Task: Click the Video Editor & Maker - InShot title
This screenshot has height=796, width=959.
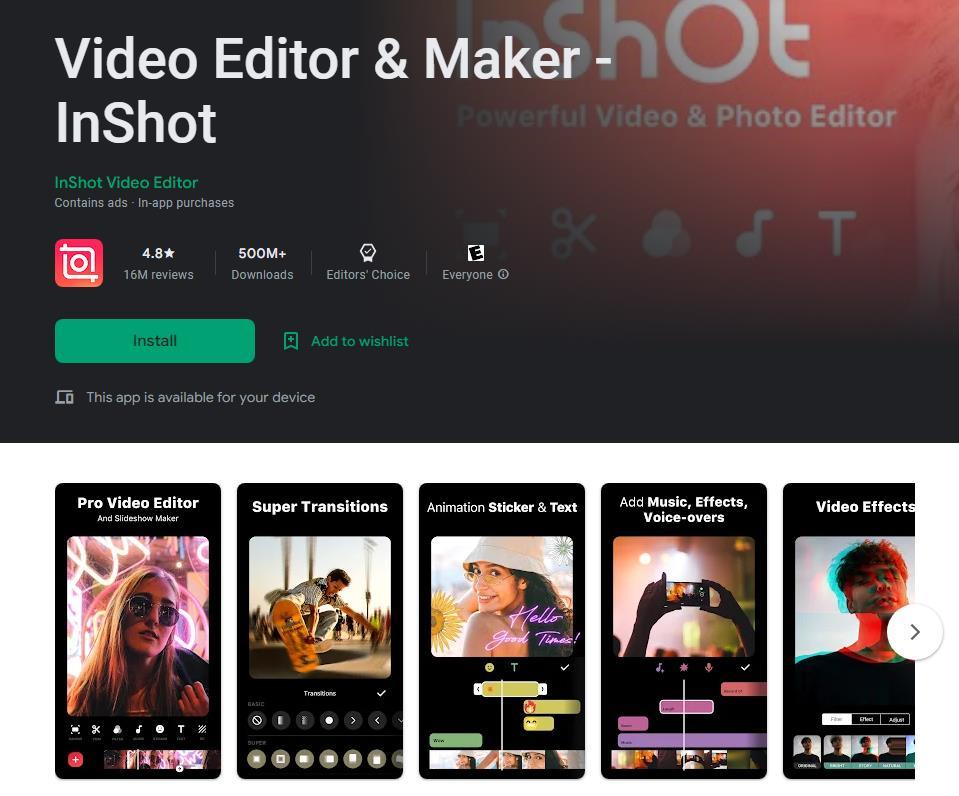Action: click(333, 91)
